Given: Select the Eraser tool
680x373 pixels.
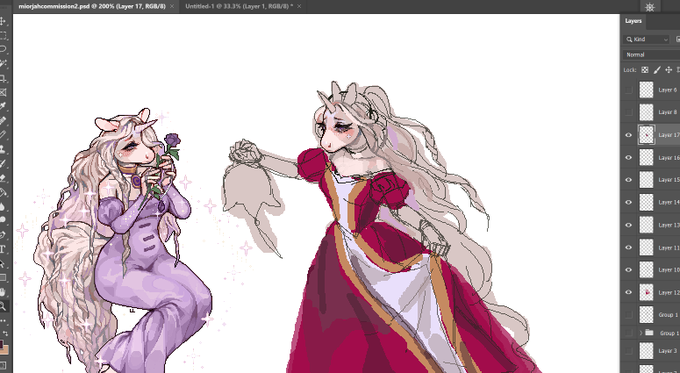Looking at the screenshot, I should point(3,178).
